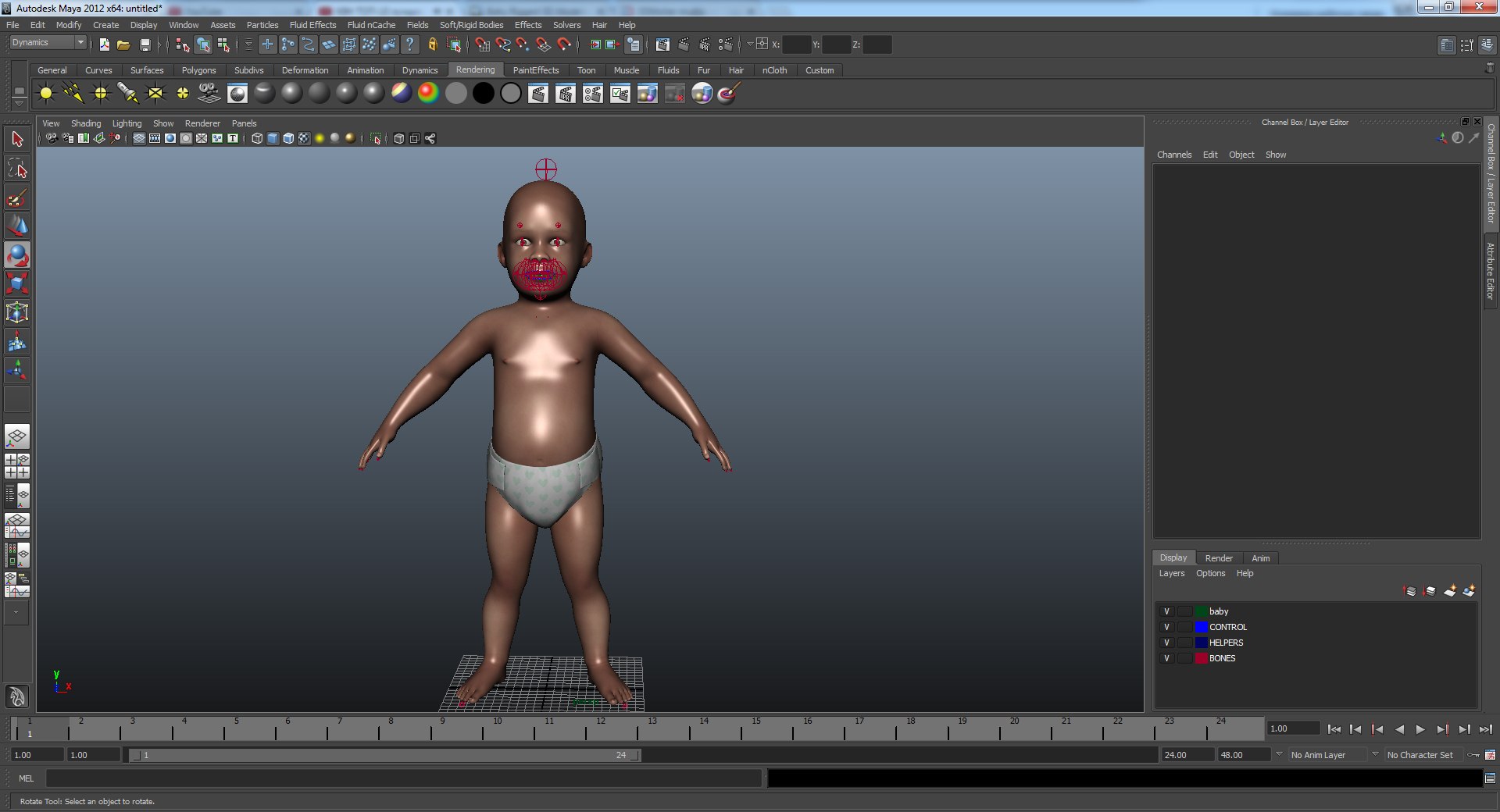
Task: Enable Snap to curves magnet icon
Action: (x=503, y=45)
